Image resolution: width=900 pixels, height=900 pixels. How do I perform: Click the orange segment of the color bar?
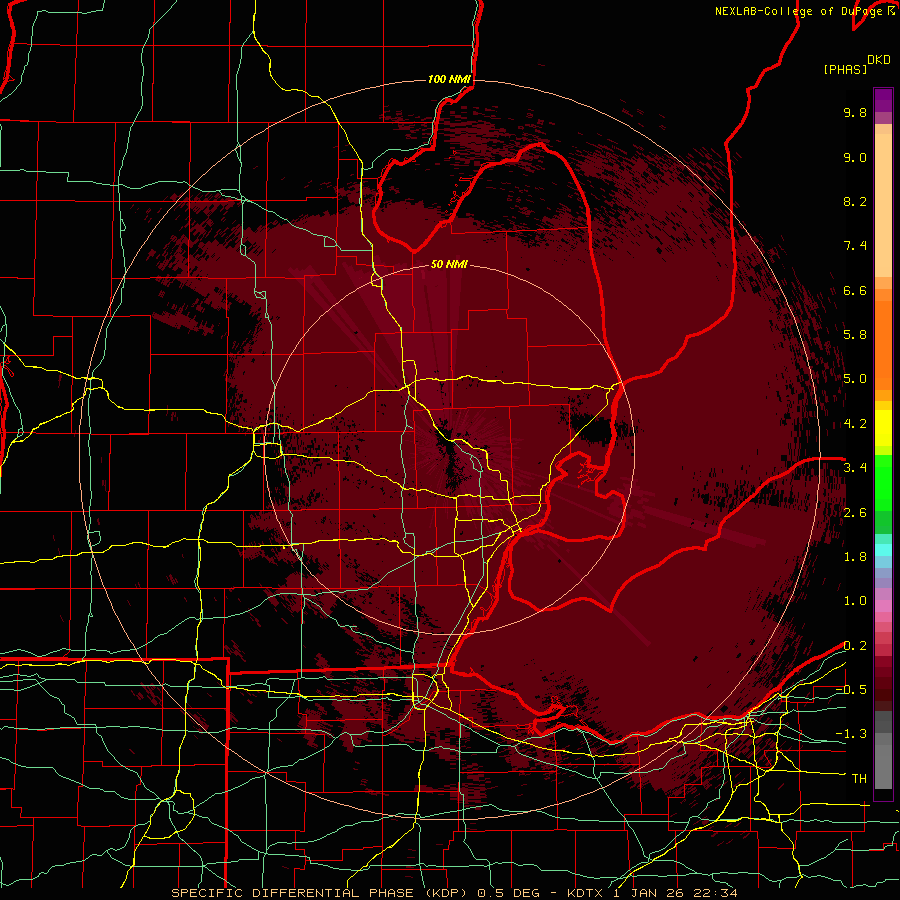[883, 345]
